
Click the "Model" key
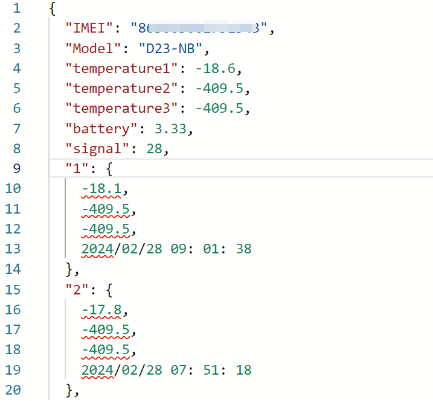tap(94, 49)
